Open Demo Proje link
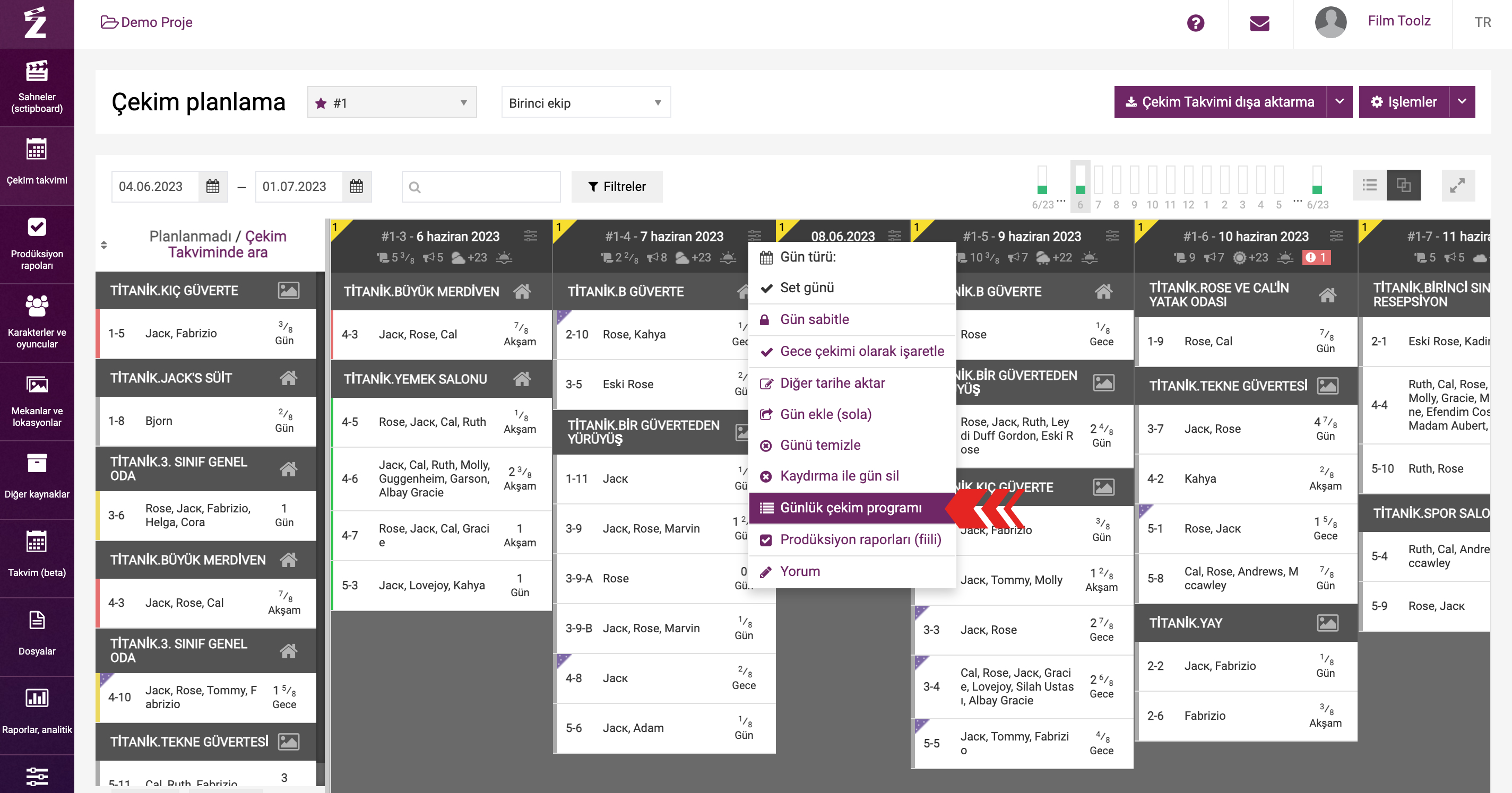This screenshot has height=793, width=1512. click(146, 22)
